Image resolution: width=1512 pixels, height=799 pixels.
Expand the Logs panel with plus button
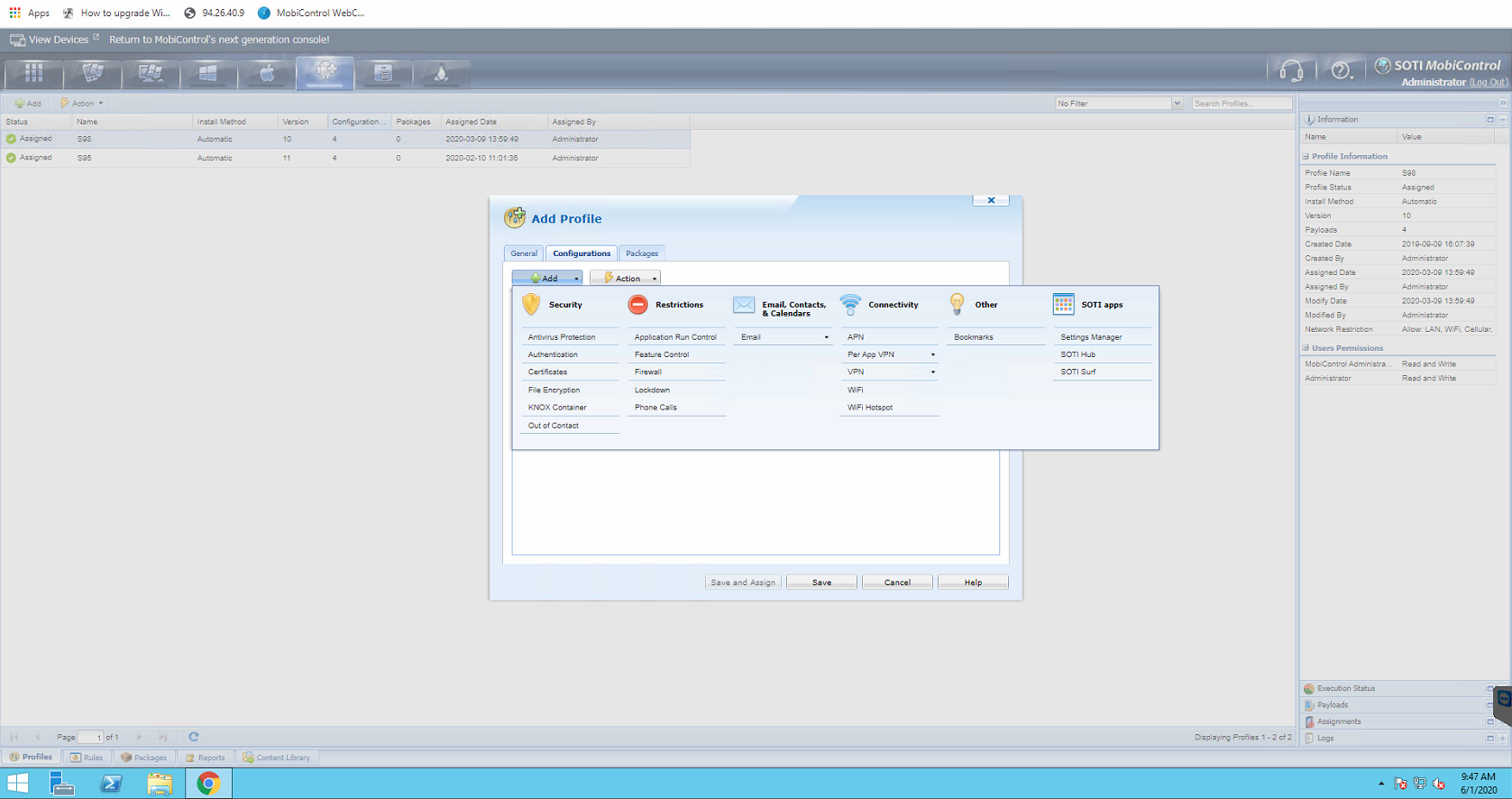click(1502, 738)
